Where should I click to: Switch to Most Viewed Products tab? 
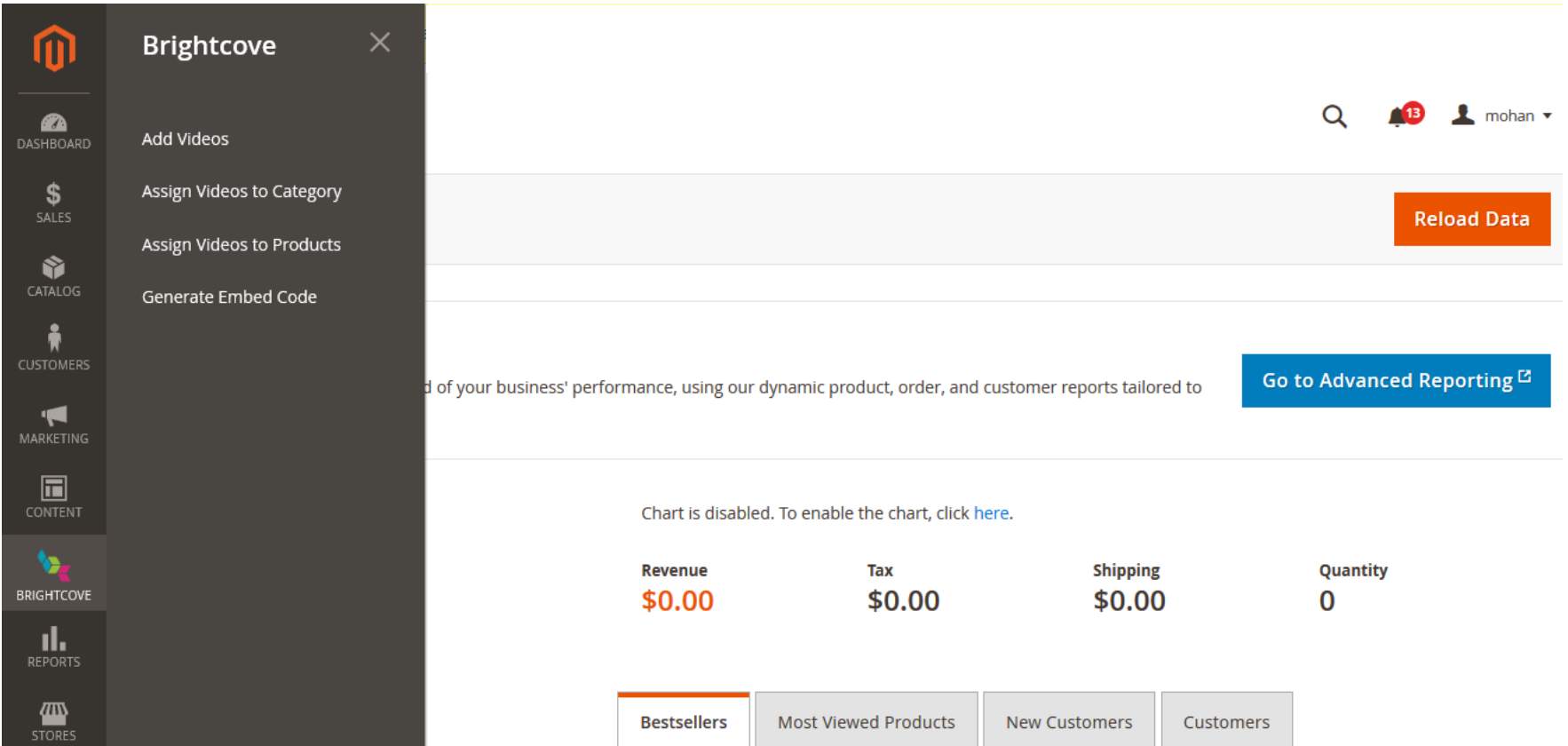pos(866,721)
